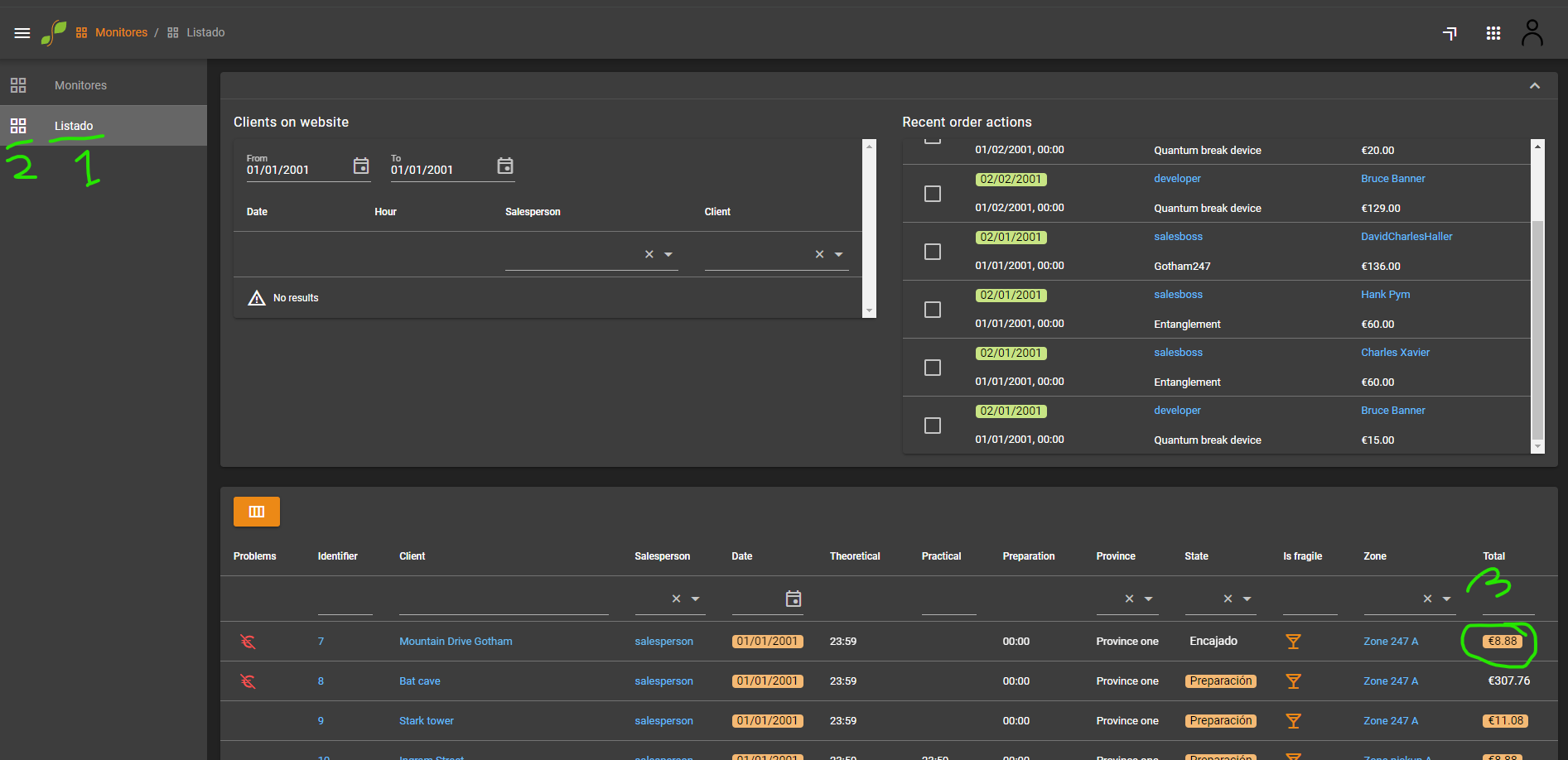1568x760 pixels.
Task: Check the box for DavidCharlesHaller order
Action: tap(933, 252)
